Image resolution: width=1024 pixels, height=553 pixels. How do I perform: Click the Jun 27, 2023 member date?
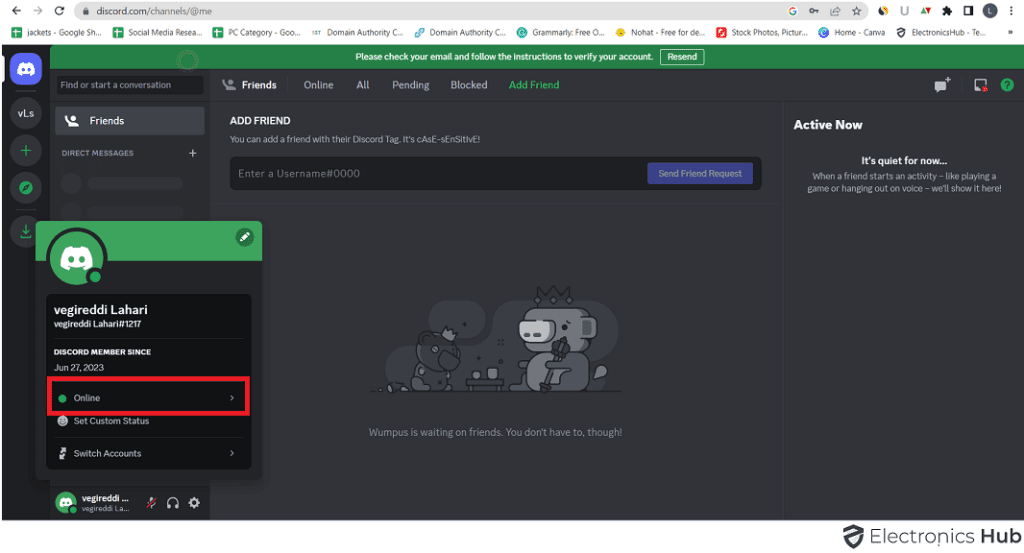click(79, 368)
